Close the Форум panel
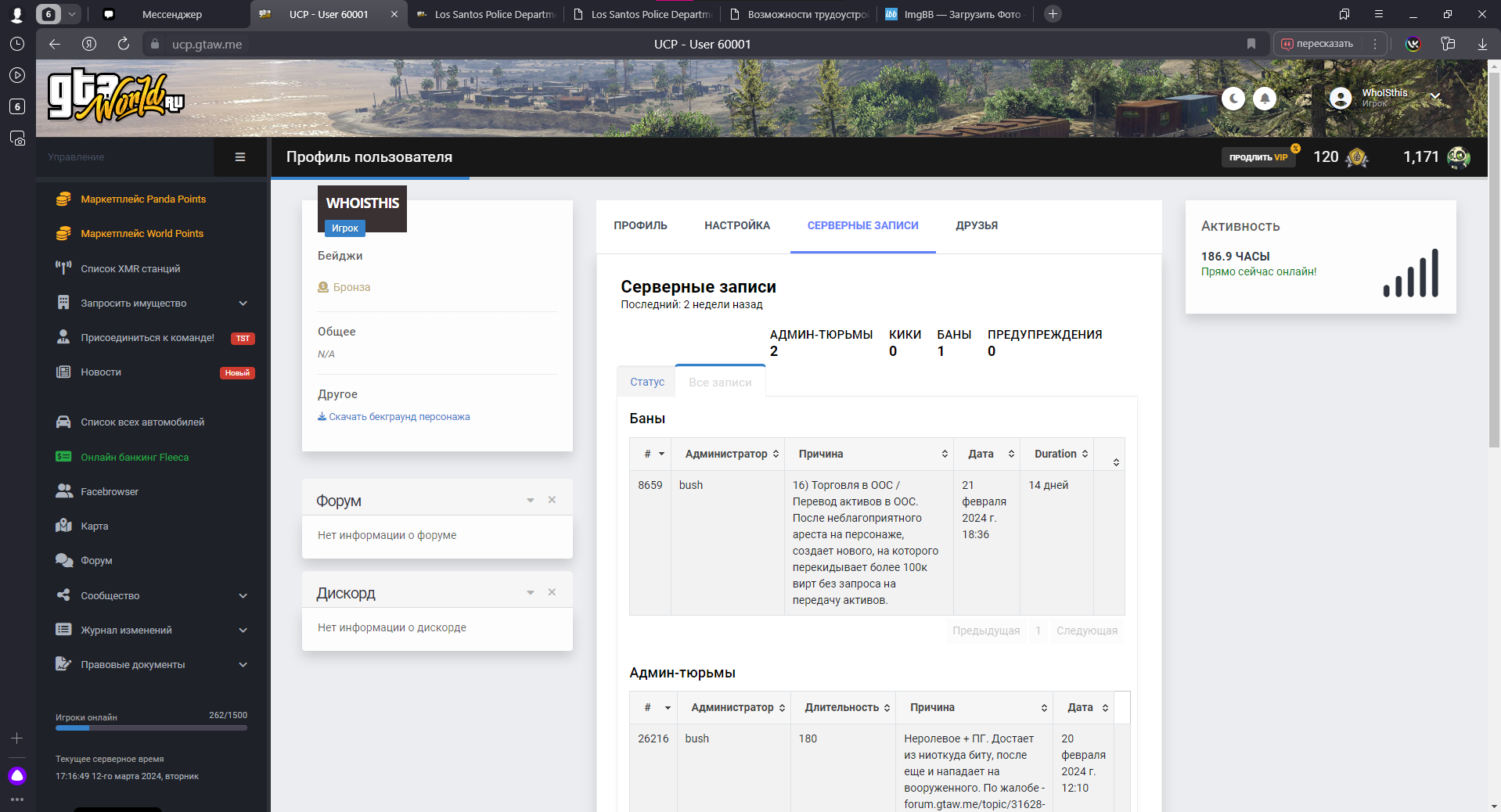 552,500
